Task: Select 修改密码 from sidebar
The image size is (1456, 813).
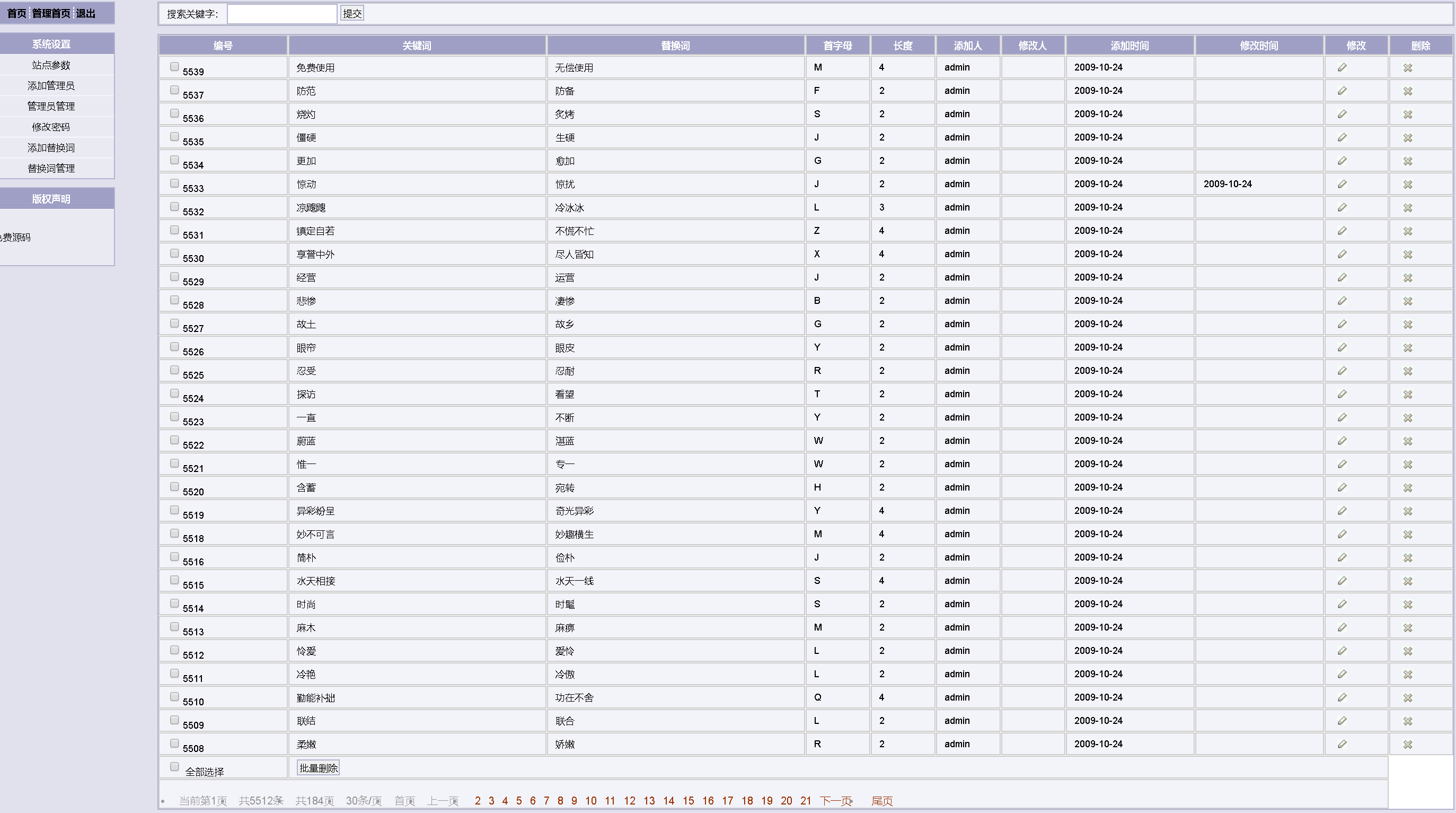Action: tap(51, 127)
